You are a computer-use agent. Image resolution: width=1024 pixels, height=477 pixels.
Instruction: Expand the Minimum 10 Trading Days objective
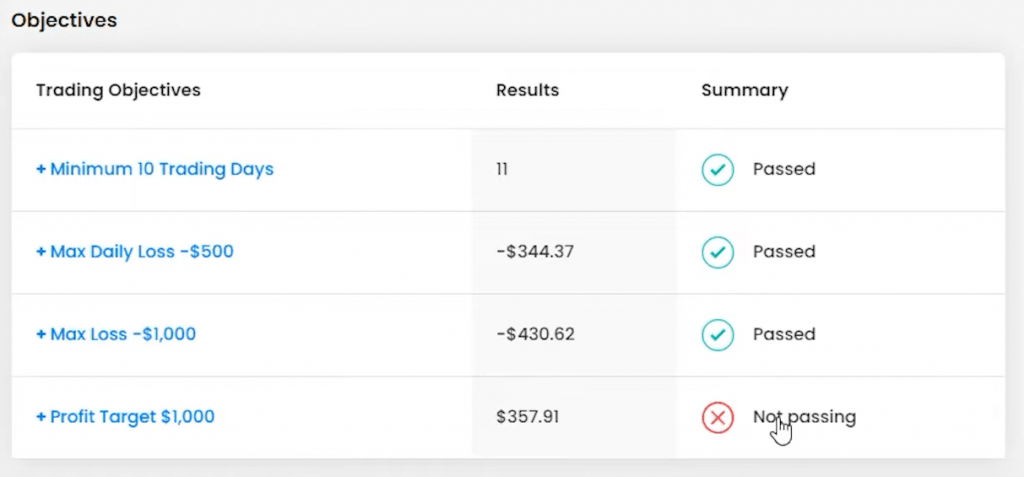coord(155,170)
